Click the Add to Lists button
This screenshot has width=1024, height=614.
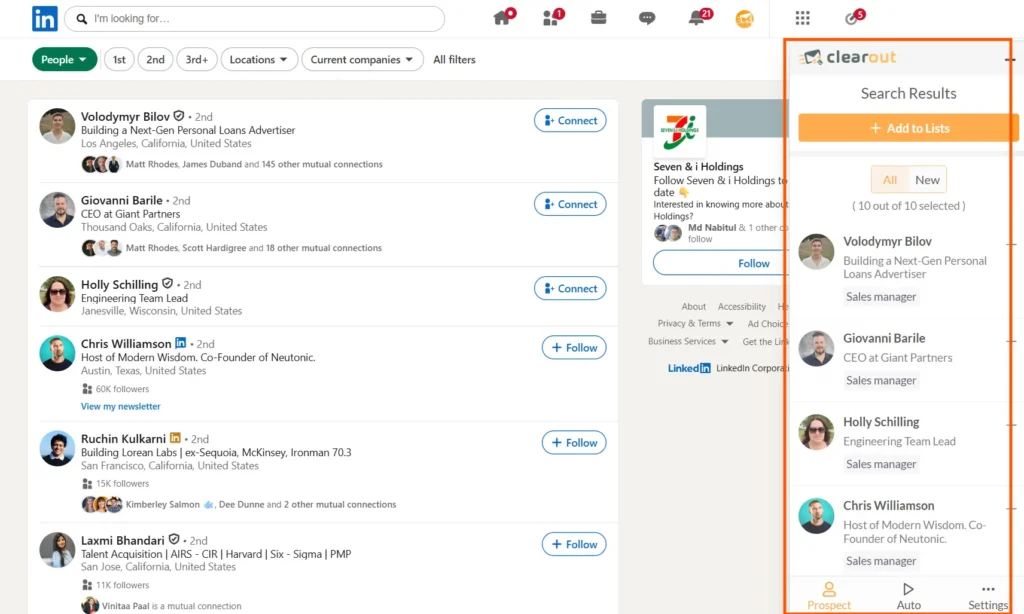908,128
